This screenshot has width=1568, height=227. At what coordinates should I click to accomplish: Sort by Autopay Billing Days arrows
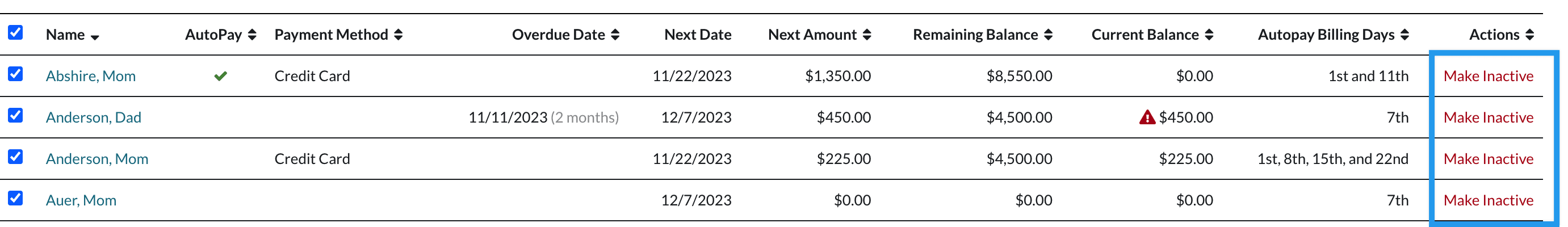click(1405, 35)
